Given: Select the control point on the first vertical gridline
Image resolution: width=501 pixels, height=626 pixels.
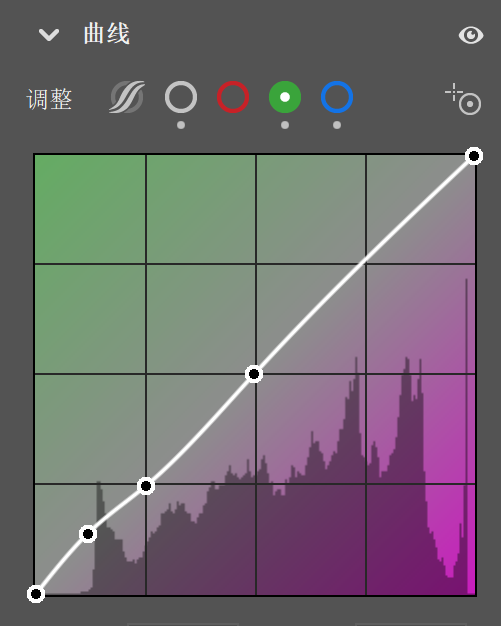Looking at the screenshot, I should tap(146, 486).
